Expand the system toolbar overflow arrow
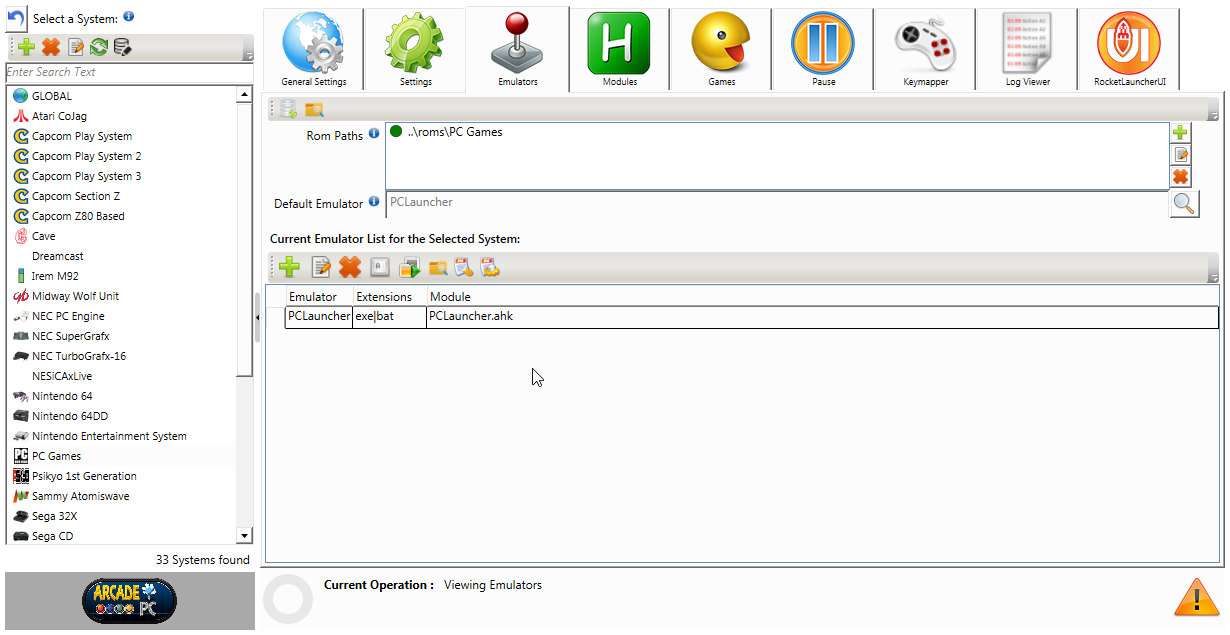This screenshot has width=1230, height=635. [x=248, y=56]
